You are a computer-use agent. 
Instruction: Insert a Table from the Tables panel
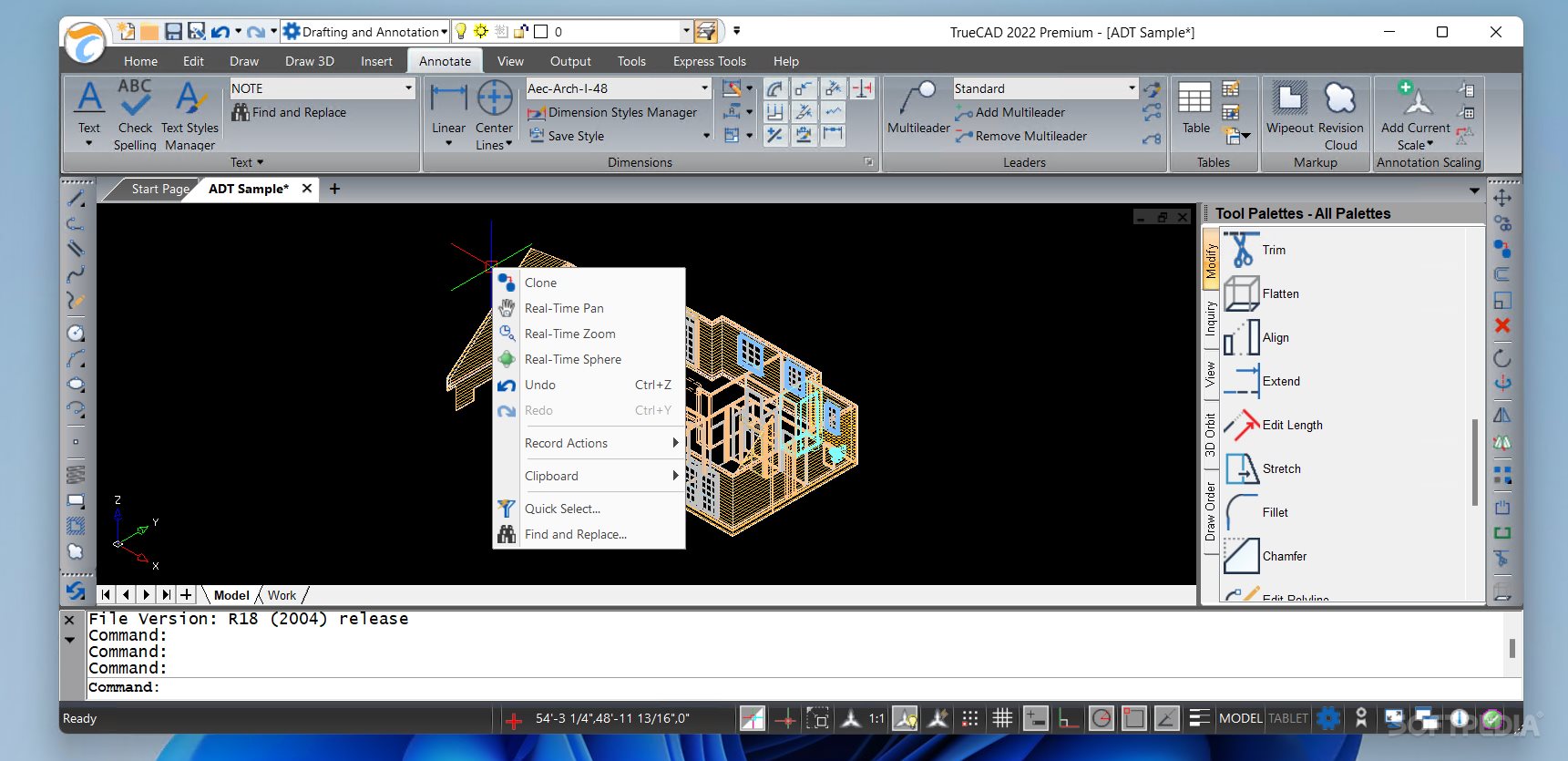(1195, 108)
